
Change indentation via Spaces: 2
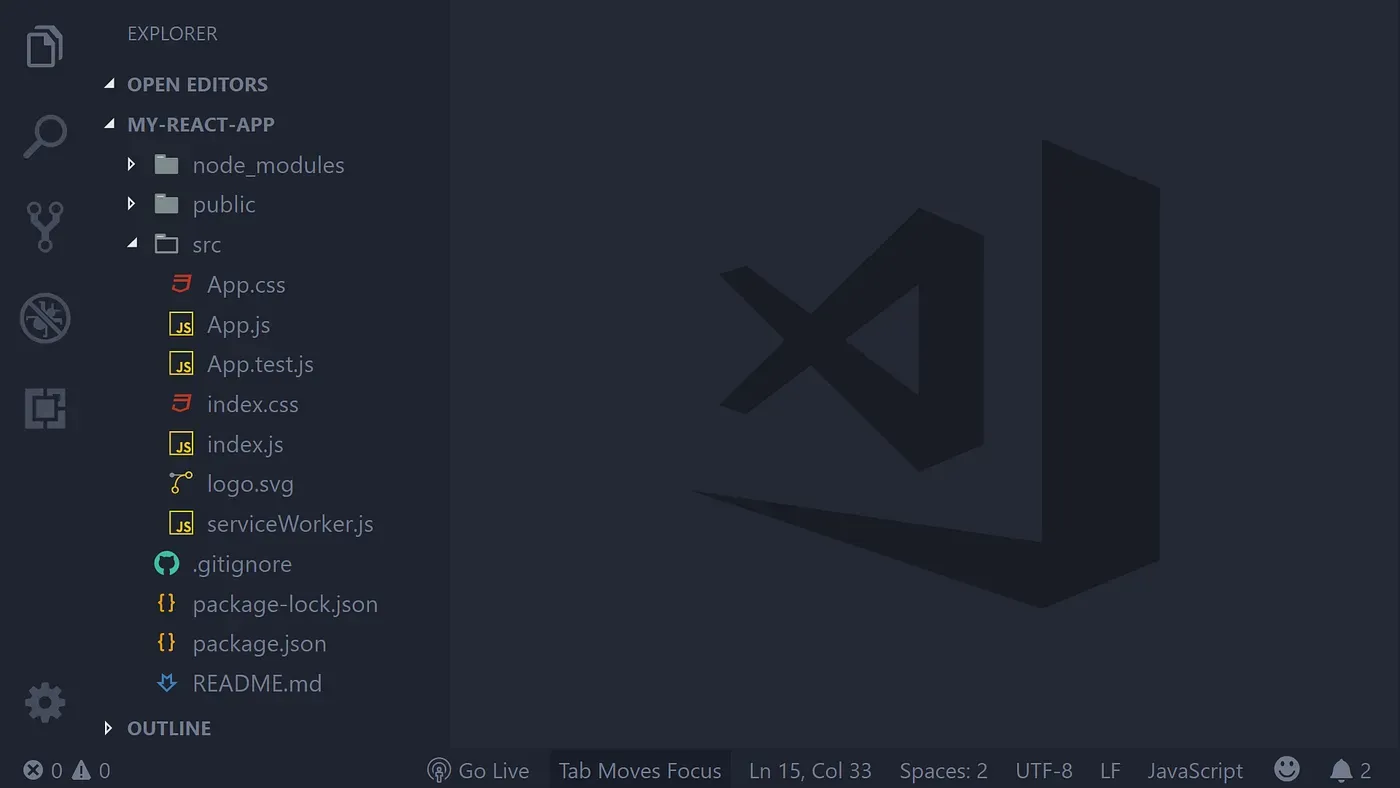click(943, 770)
